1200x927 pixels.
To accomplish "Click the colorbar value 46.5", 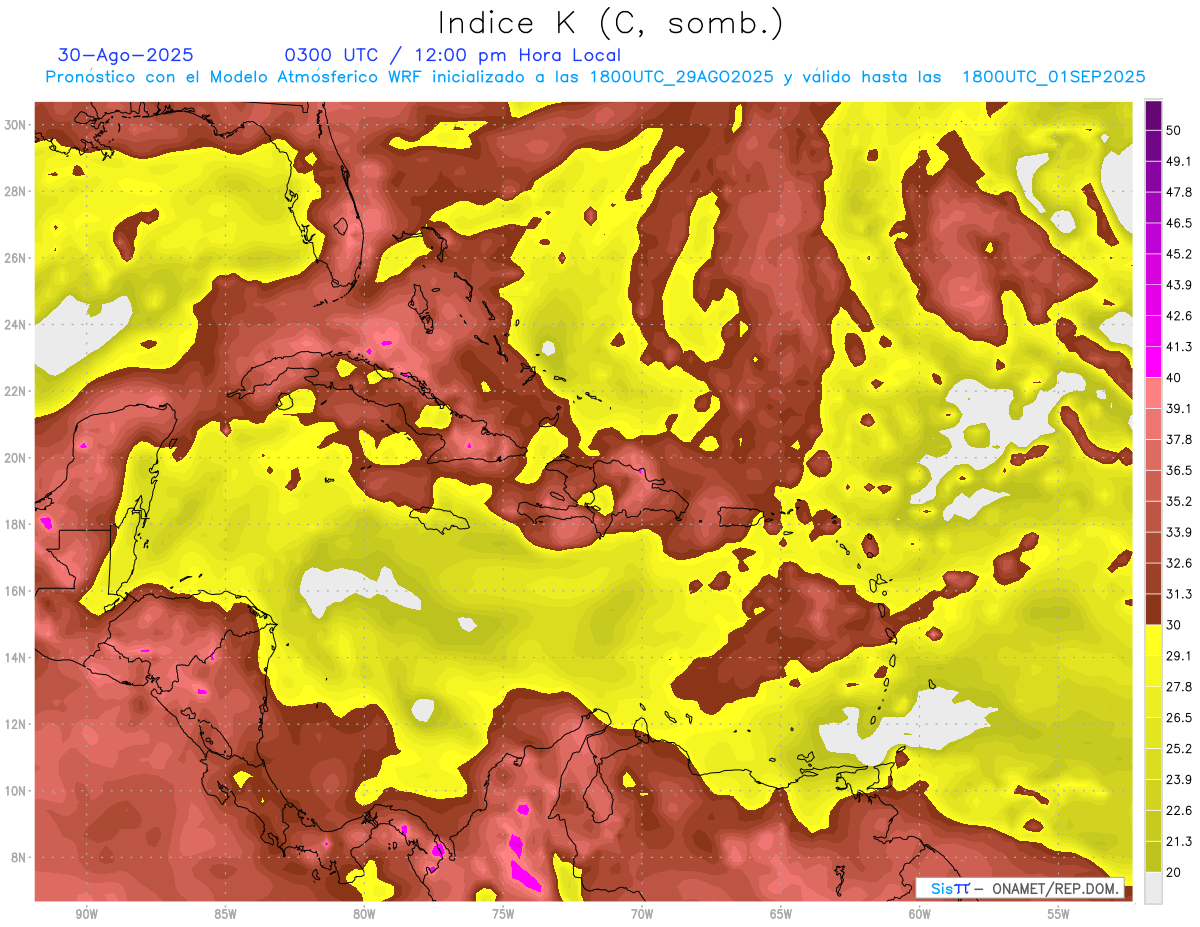I will (1178, 223).
